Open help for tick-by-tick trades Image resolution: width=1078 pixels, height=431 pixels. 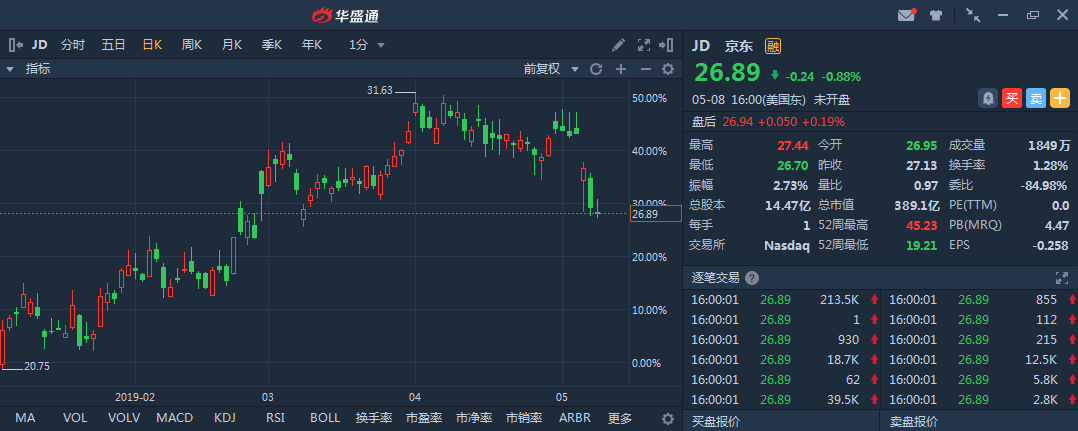point(752,278)
